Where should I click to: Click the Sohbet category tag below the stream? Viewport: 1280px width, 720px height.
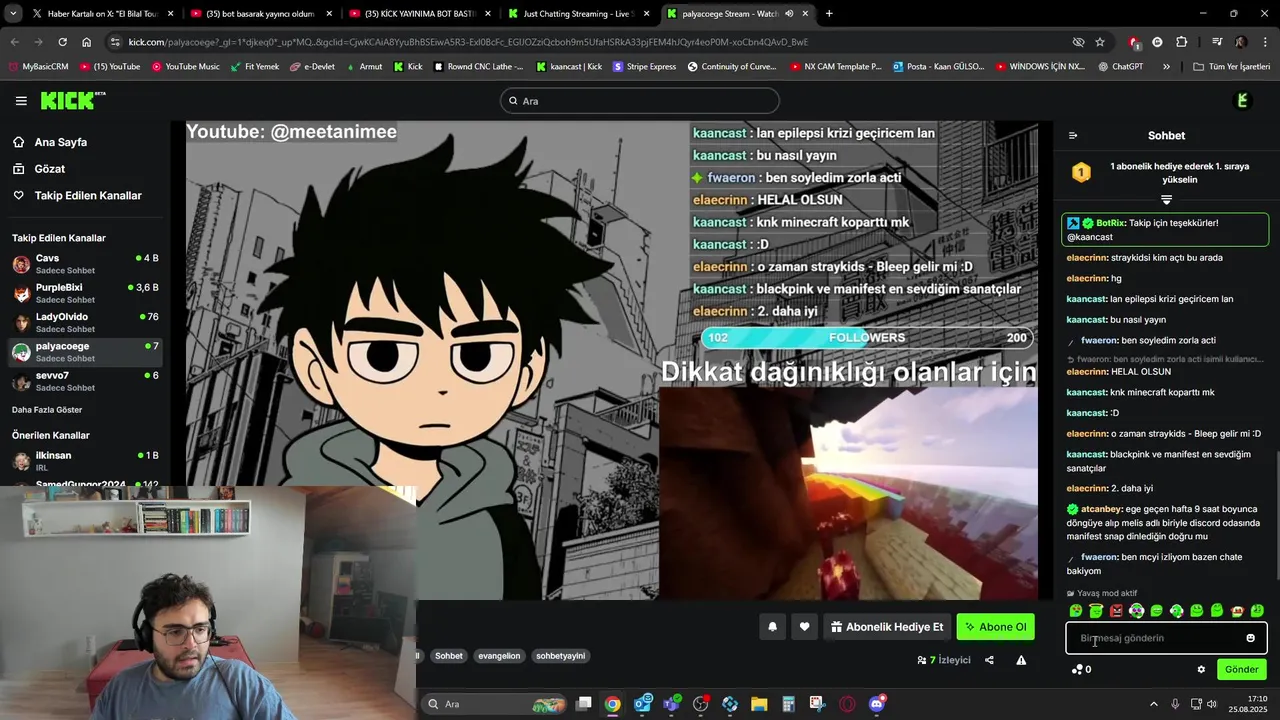pyautogui.click(x=449, y=656)
